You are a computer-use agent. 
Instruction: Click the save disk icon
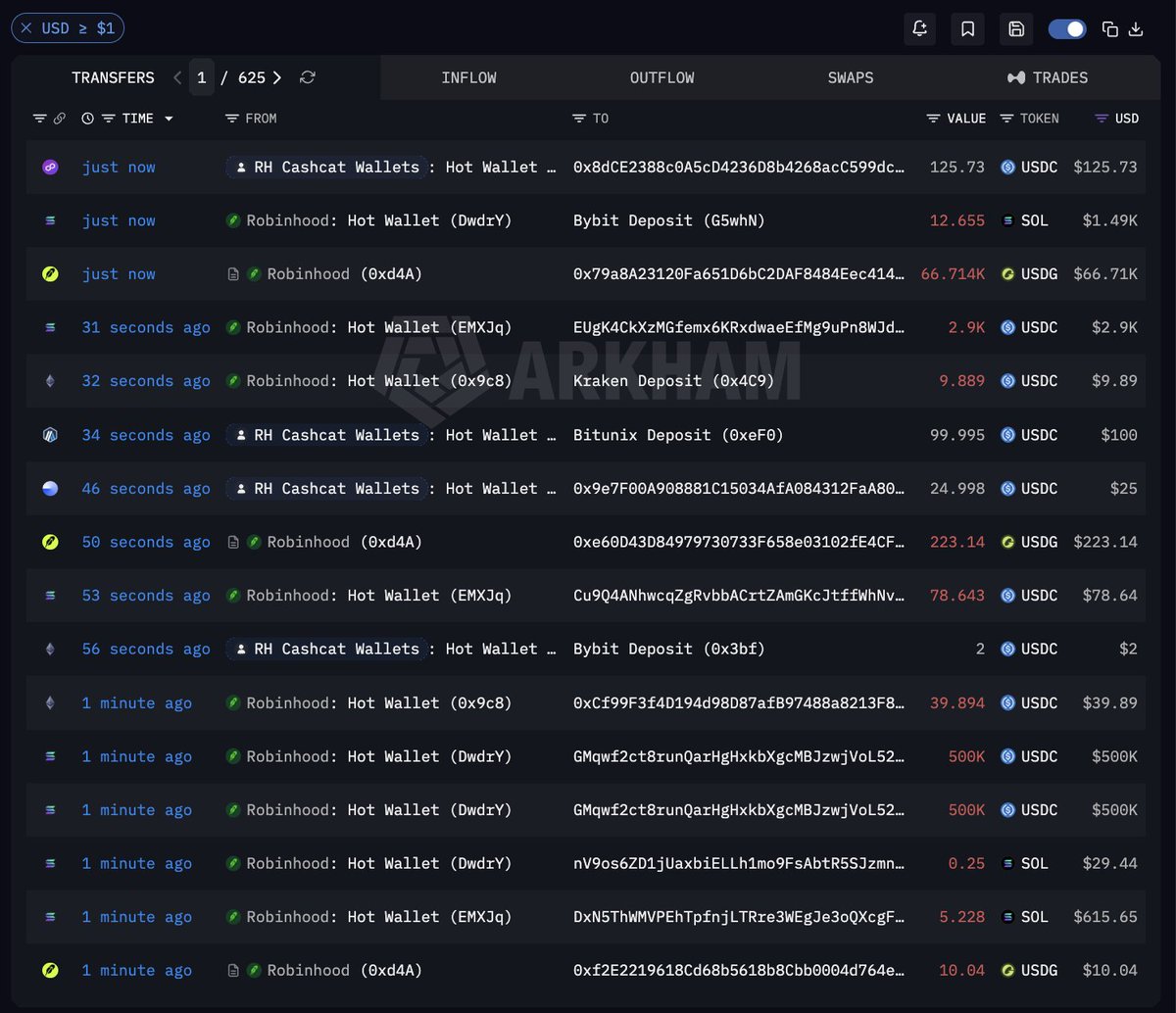coord(1016,28)
